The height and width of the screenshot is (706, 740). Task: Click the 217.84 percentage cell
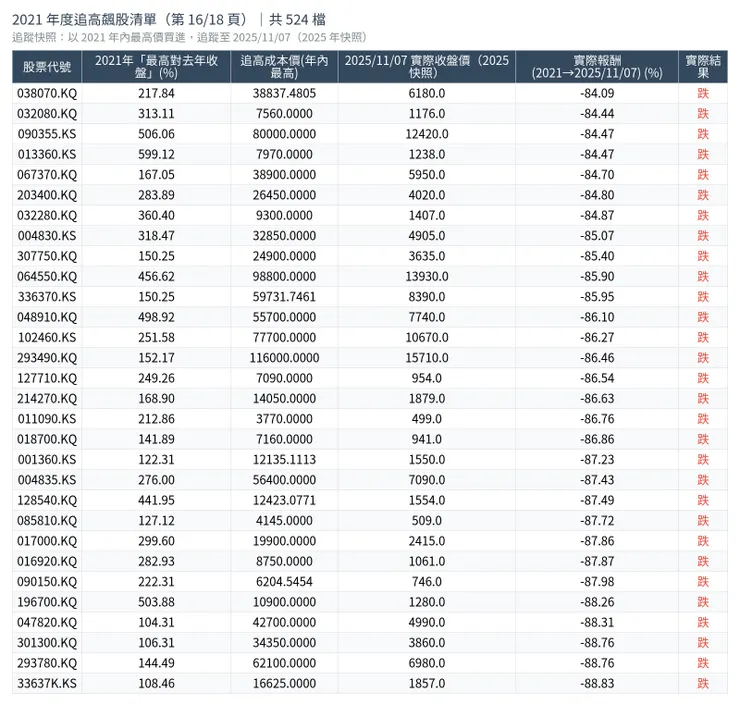click(156, 93)
